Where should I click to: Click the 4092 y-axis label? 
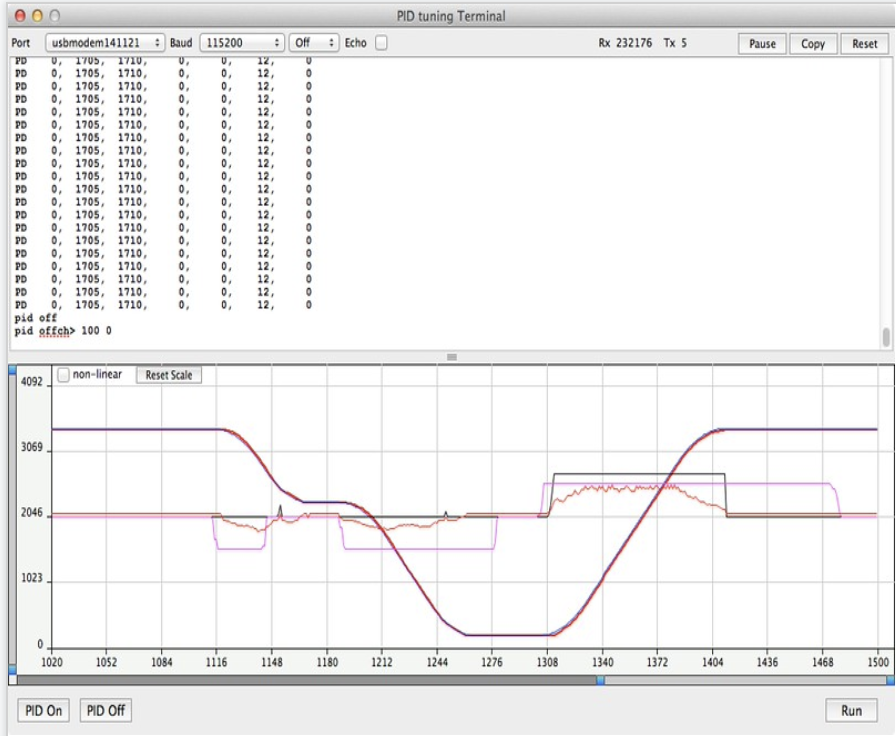[x=31, y=382]
